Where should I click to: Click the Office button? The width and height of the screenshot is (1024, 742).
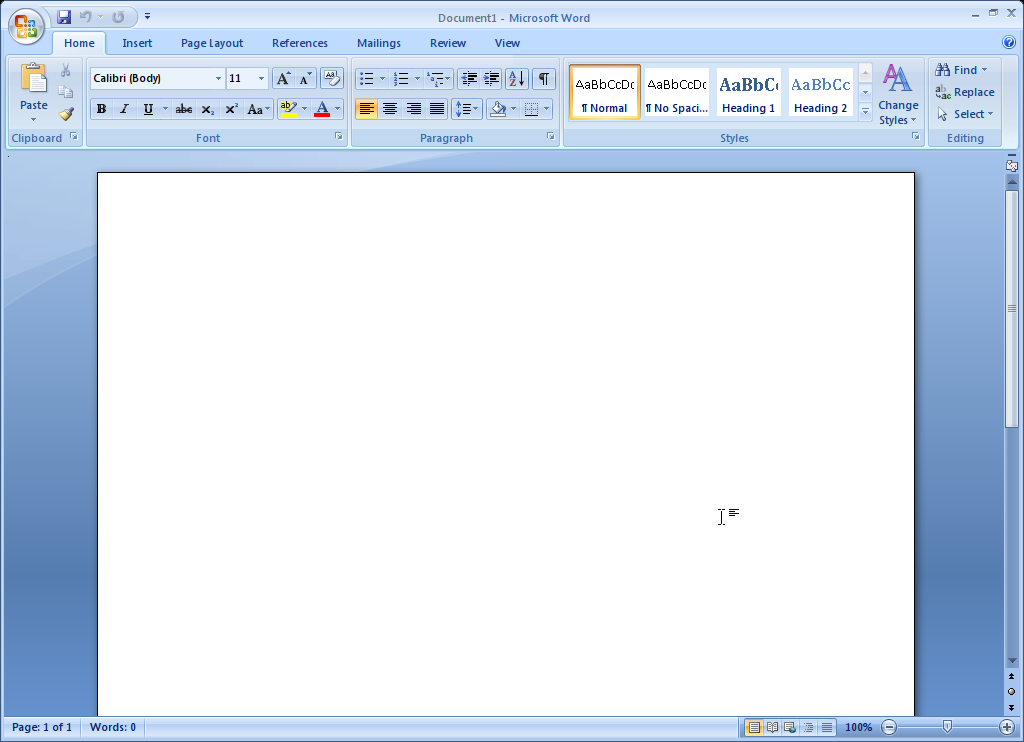tap(26, 26)
